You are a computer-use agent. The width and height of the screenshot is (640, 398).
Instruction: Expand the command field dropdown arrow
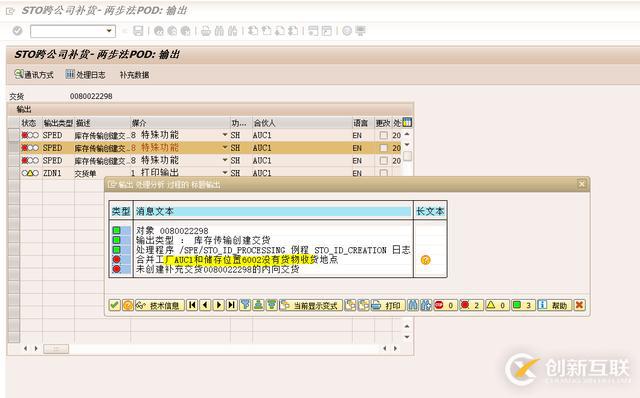click(109, 31)
